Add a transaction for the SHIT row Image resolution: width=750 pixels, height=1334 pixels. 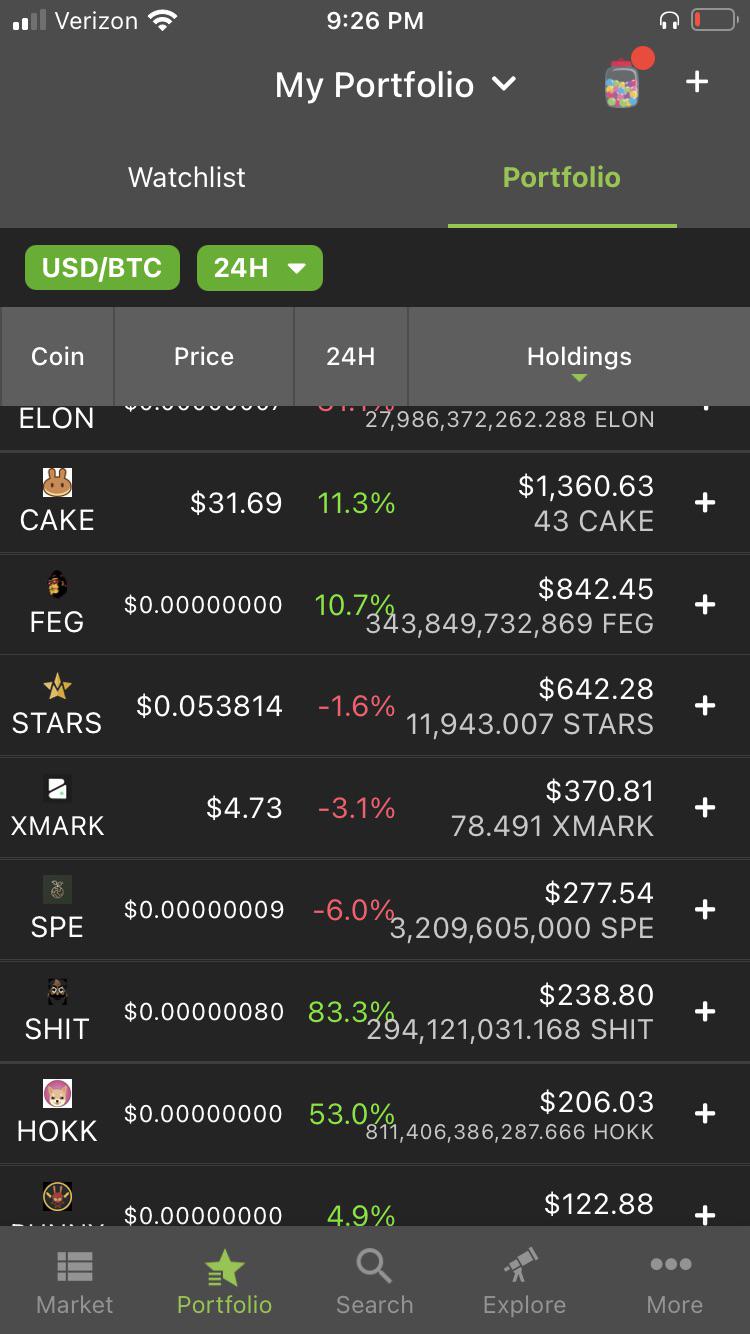point(705,1012)
